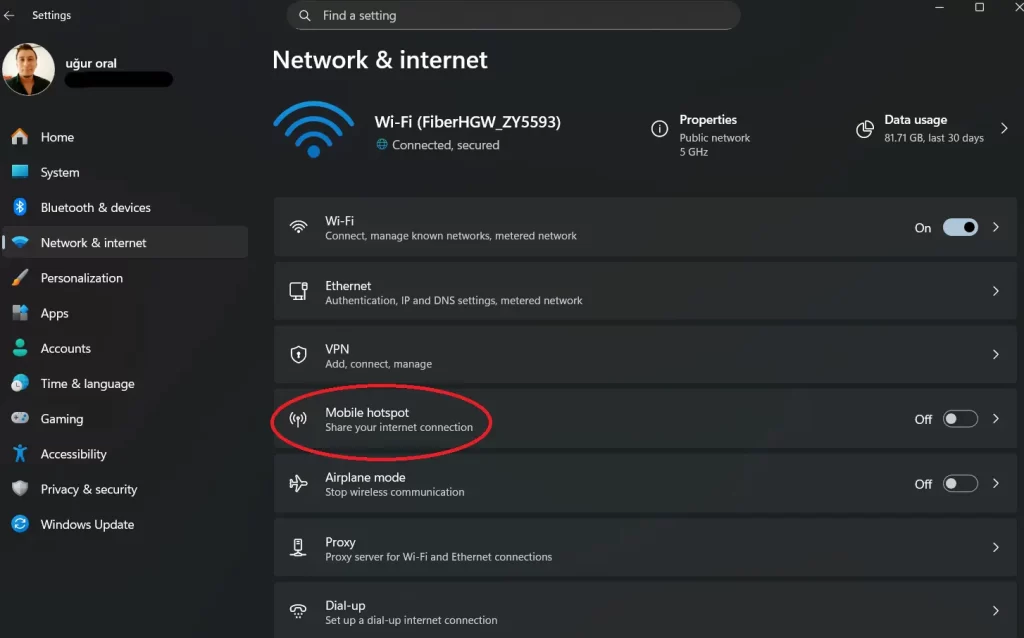Screen dimensions: 1024x638
Task: Open Data usage details via chevron
Action: (x=1005, y=129)
